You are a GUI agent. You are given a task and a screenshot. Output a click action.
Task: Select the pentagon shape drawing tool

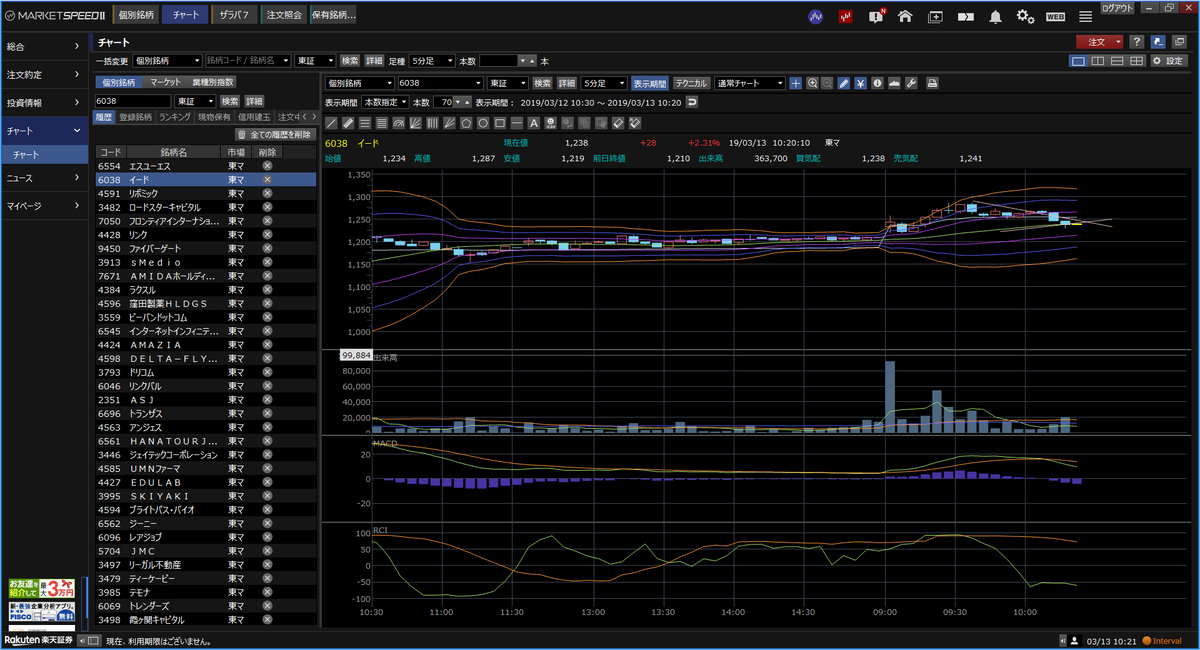[466, 124]
